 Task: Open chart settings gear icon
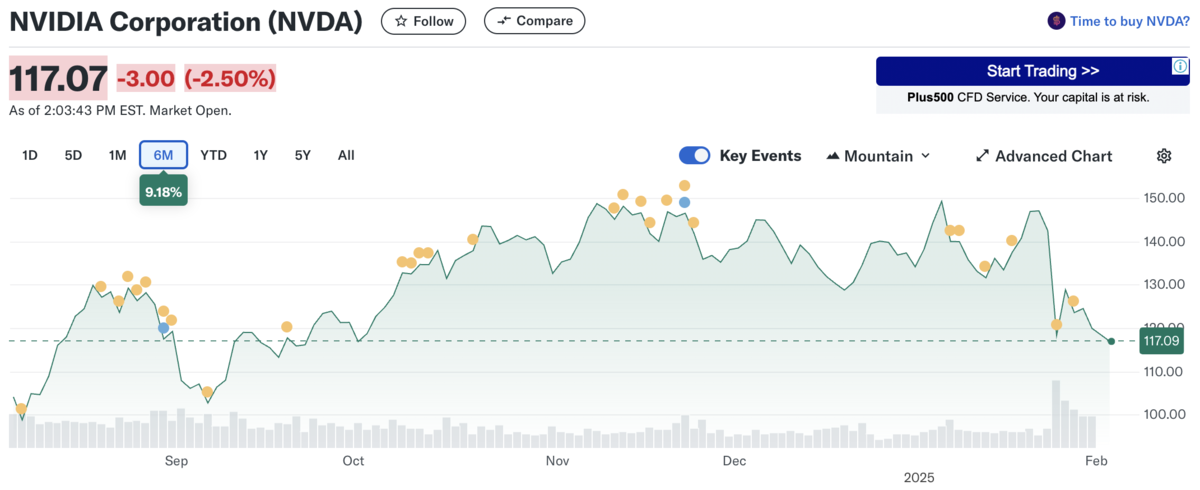point(1164,156)
